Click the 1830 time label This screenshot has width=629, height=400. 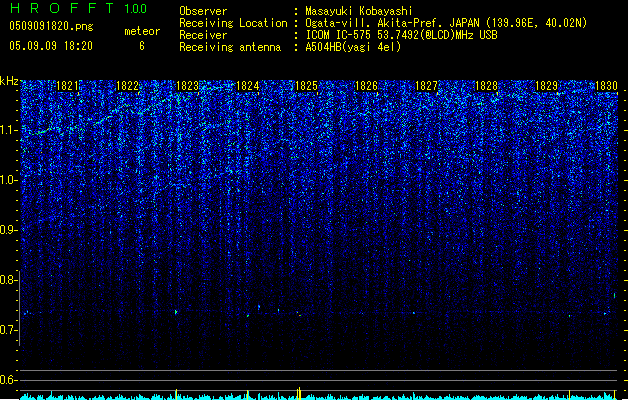606,86
